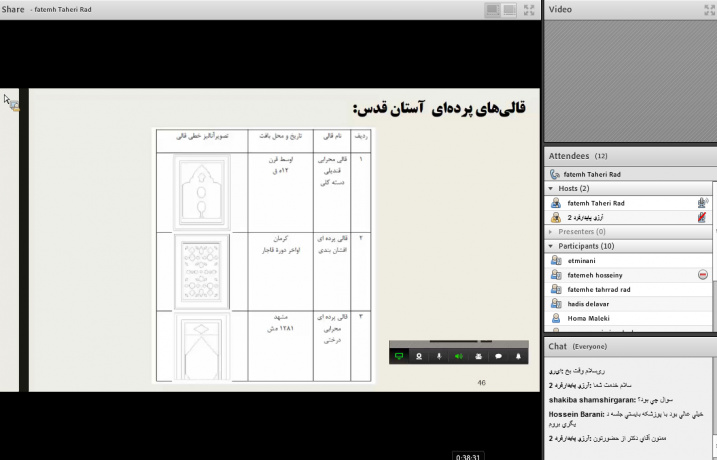
Task: Click the webcam icon in floating control bar
Action: 419,356
